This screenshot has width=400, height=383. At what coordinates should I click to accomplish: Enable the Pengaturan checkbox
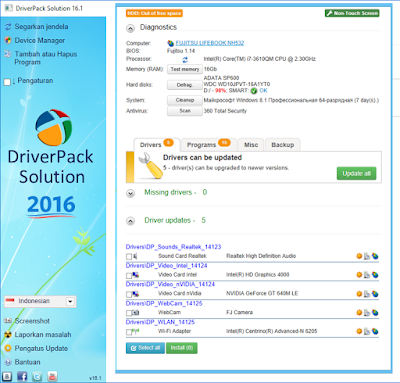pos(7,82)
